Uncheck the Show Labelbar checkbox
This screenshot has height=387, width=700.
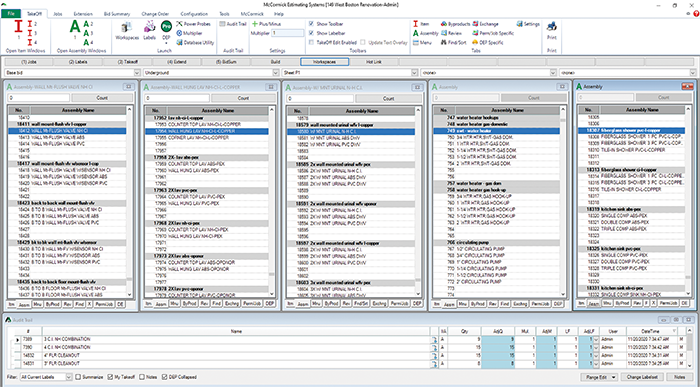coord(311,33)
